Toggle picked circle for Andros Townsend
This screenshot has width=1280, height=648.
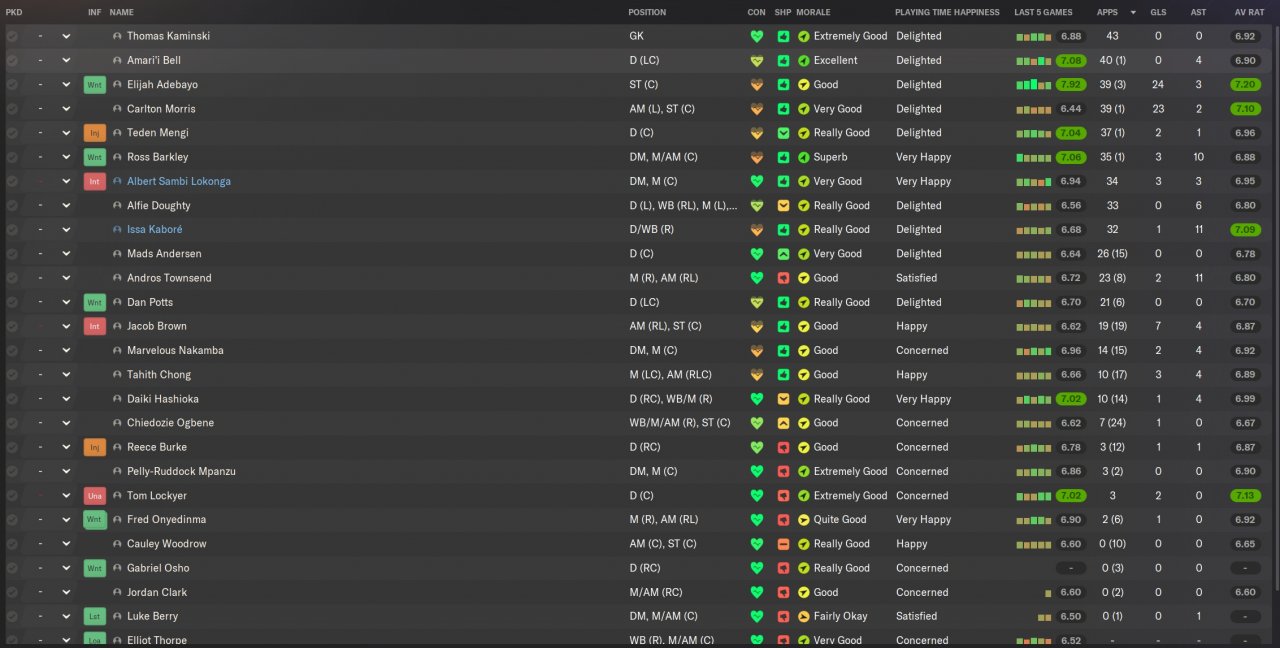pos(12,278)
